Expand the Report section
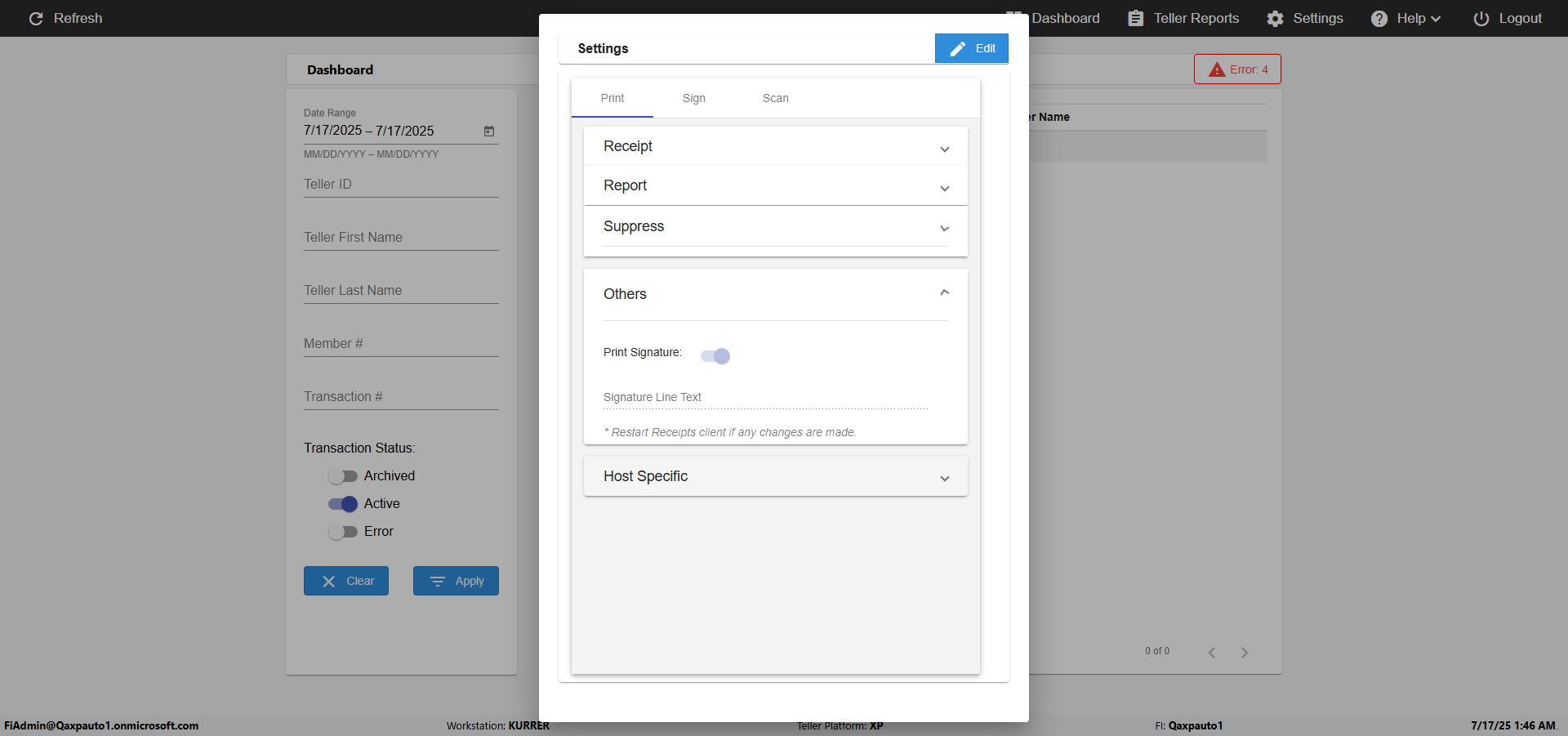 (776, 185)
